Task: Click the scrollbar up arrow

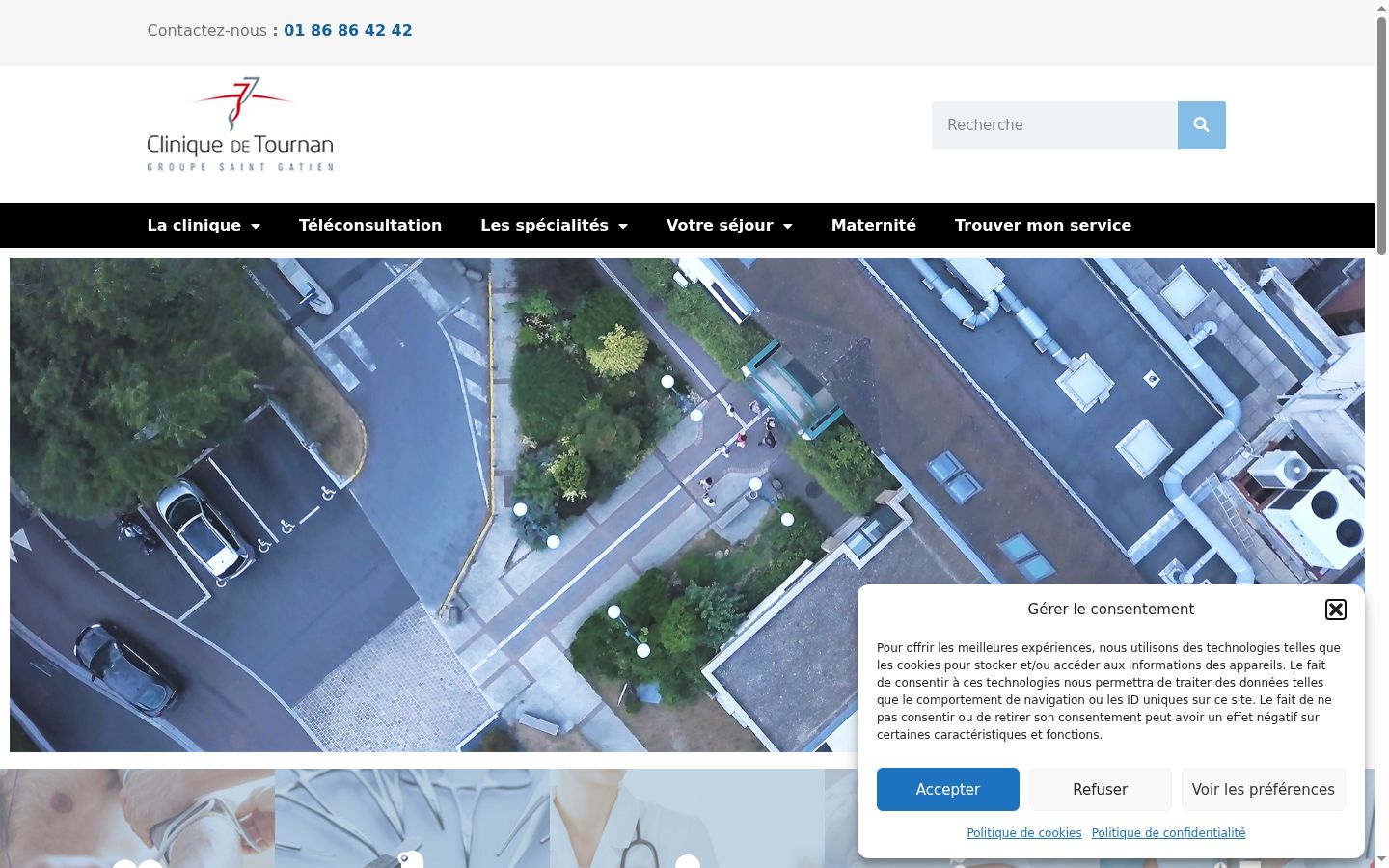Action: click(x=1381, y=7)
